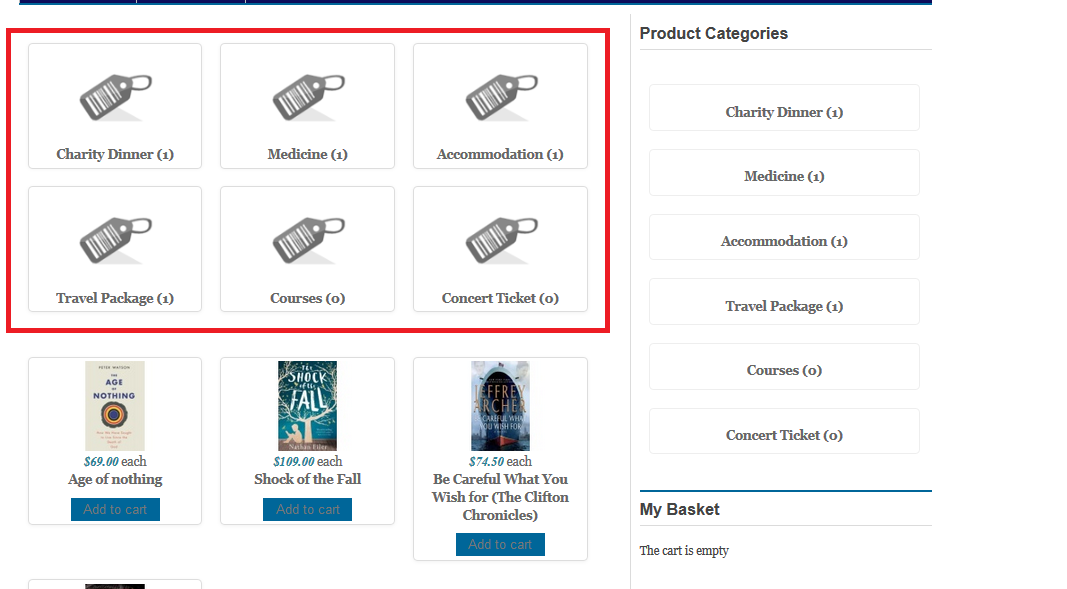Viewport: 1067px width, 589px height.
Task: Click the Shock of the Fall title link
Action: pyautogui.click(x=308, y=479)
